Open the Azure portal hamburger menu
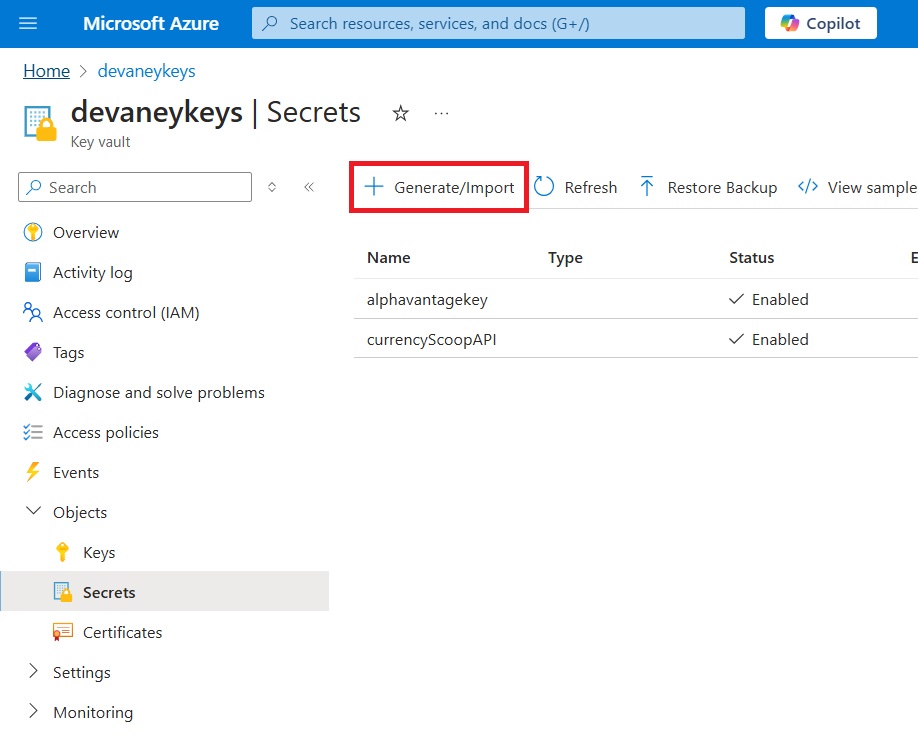This screenshot has height=742, width=918. tap(28, 23)
